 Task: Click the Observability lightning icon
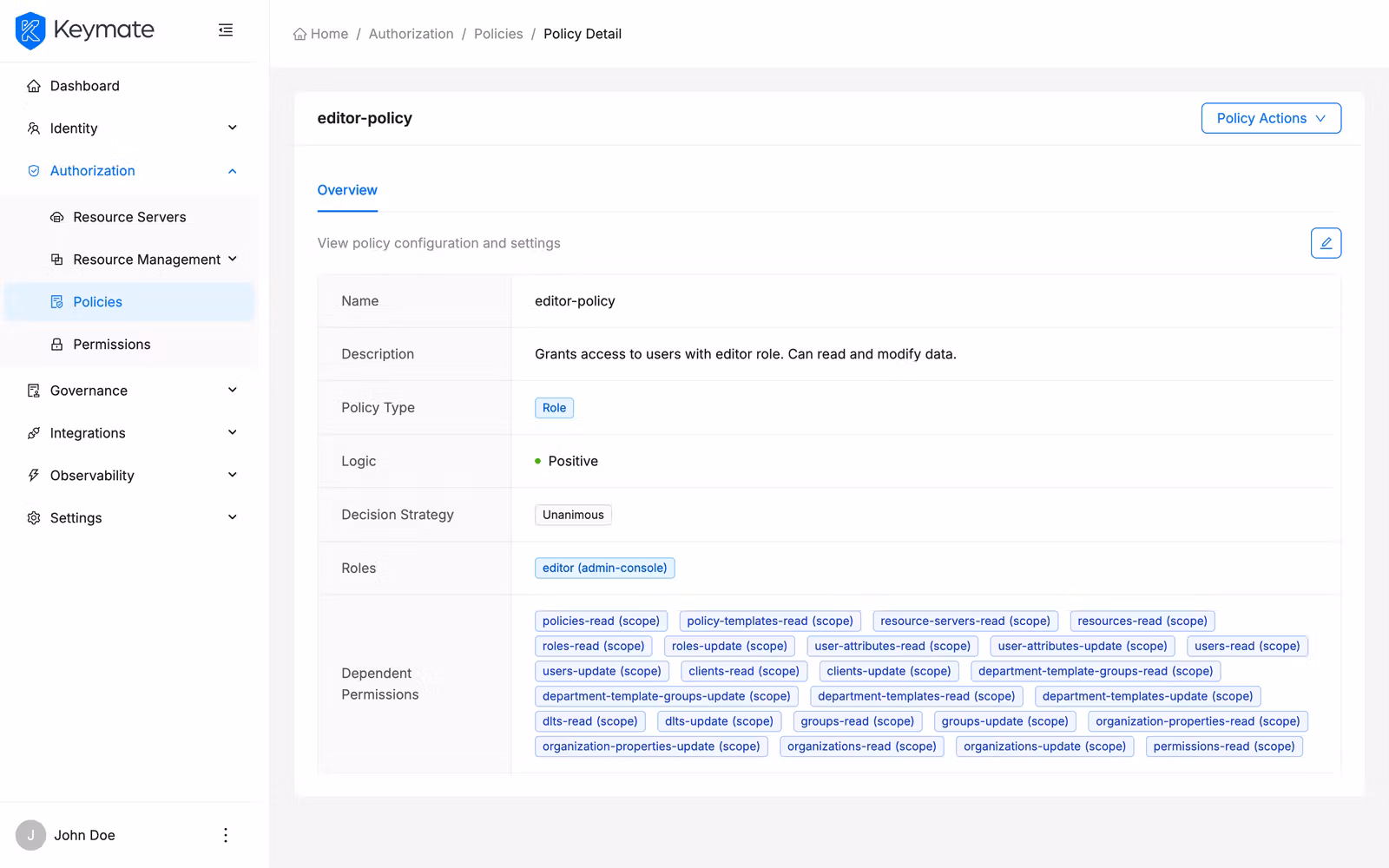[x=32, y=475]
